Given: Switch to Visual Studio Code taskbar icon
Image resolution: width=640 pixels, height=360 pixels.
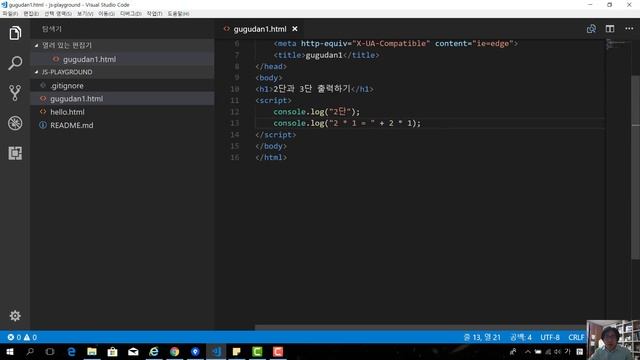Looking at the screenshot, I should click(216, 351).
